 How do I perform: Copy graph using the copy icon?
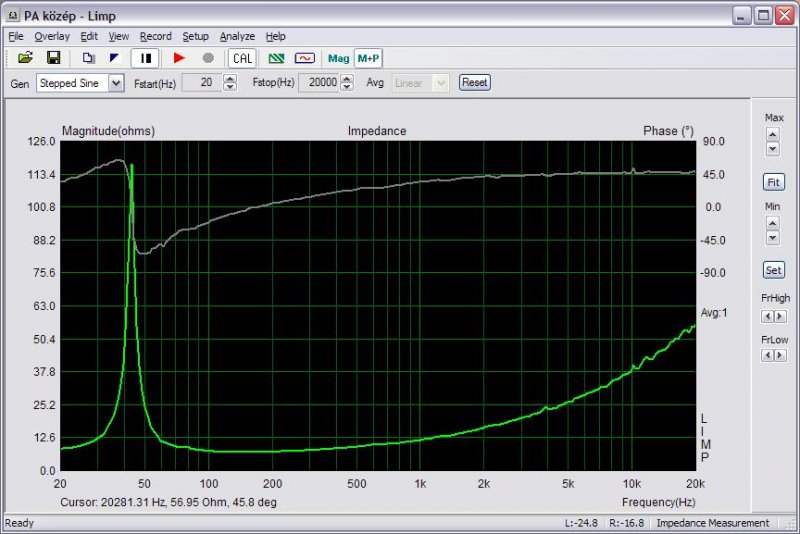point(88,58)
